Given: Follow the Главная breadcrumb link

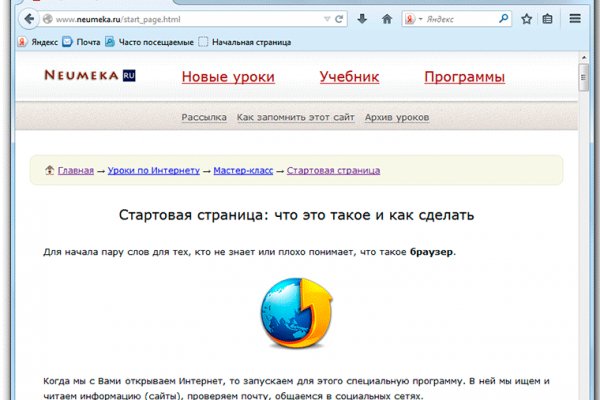Looking at the screenshot, I should coord(75,171).
